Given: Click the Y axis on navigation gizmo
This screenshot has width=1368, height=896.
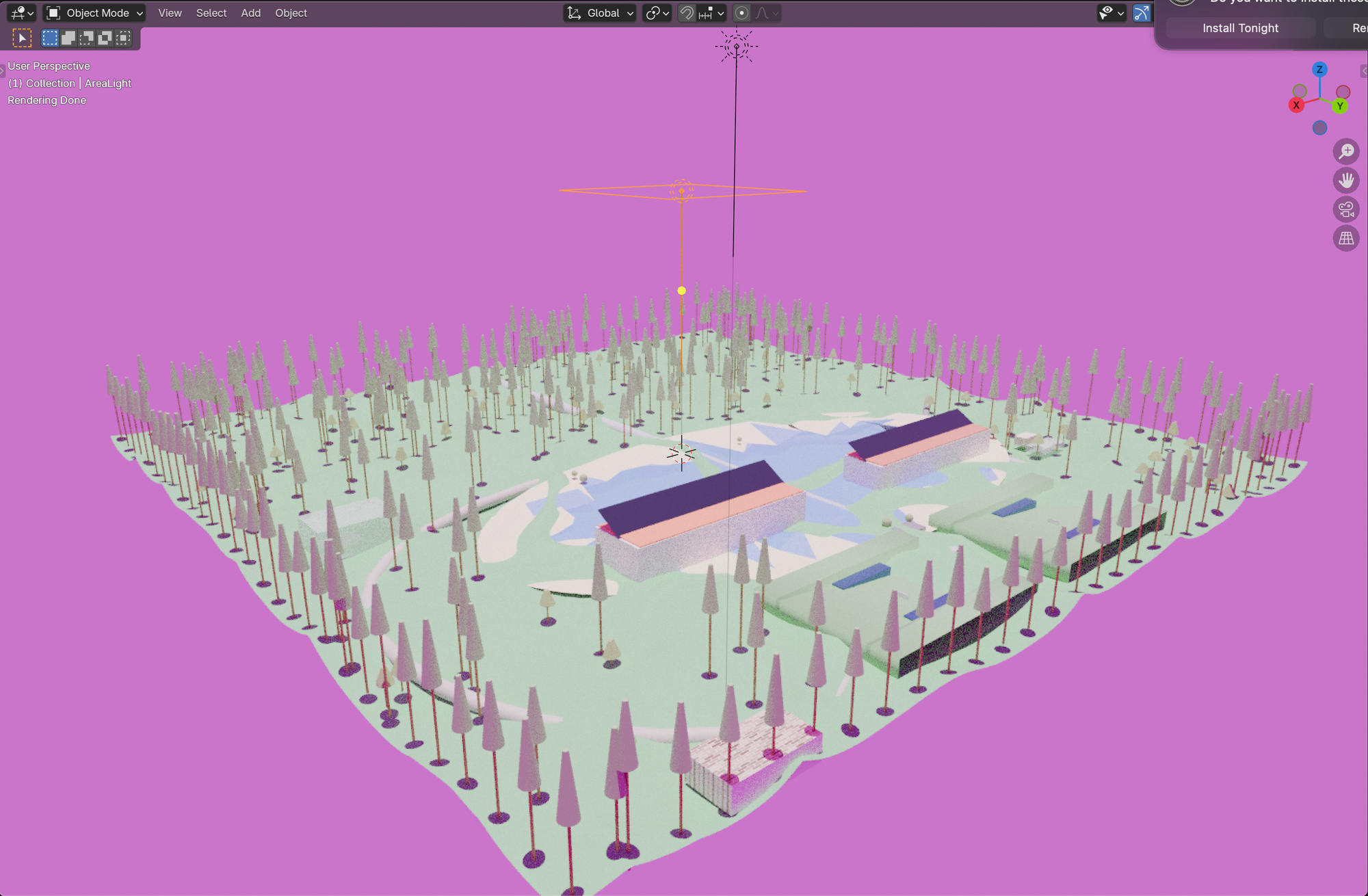Looking at the screenshot, I should [1340, 105].
